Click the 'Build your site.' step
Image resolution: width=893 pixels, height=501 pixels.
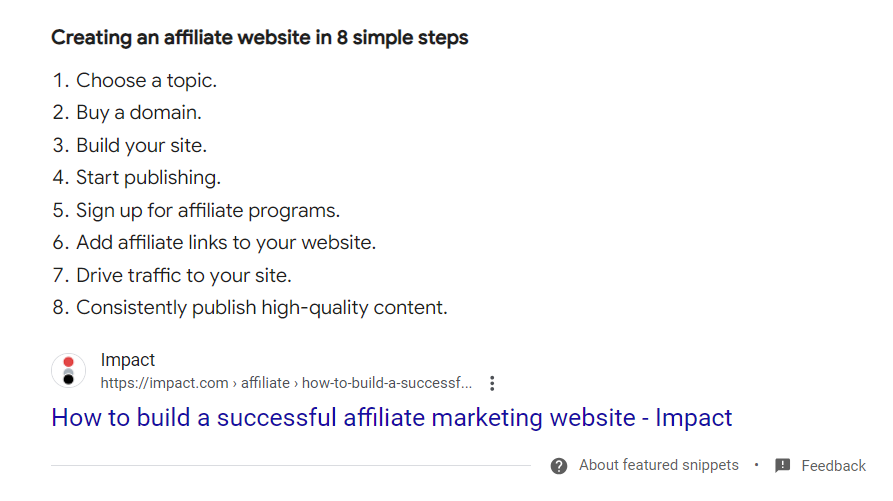(x=141, y=145)
